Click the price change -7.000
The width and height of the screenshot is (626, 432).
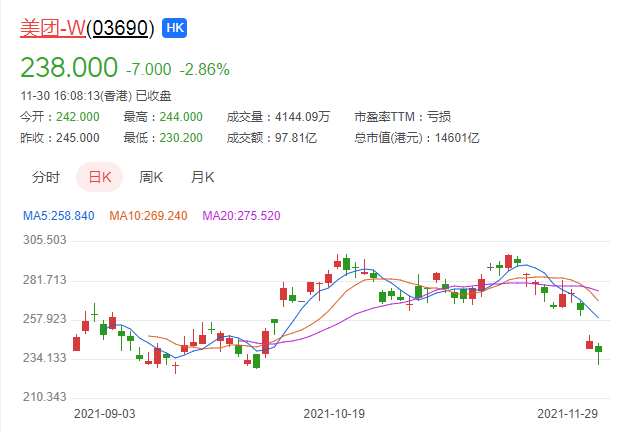pyautogui.click(x=149, y=69)
